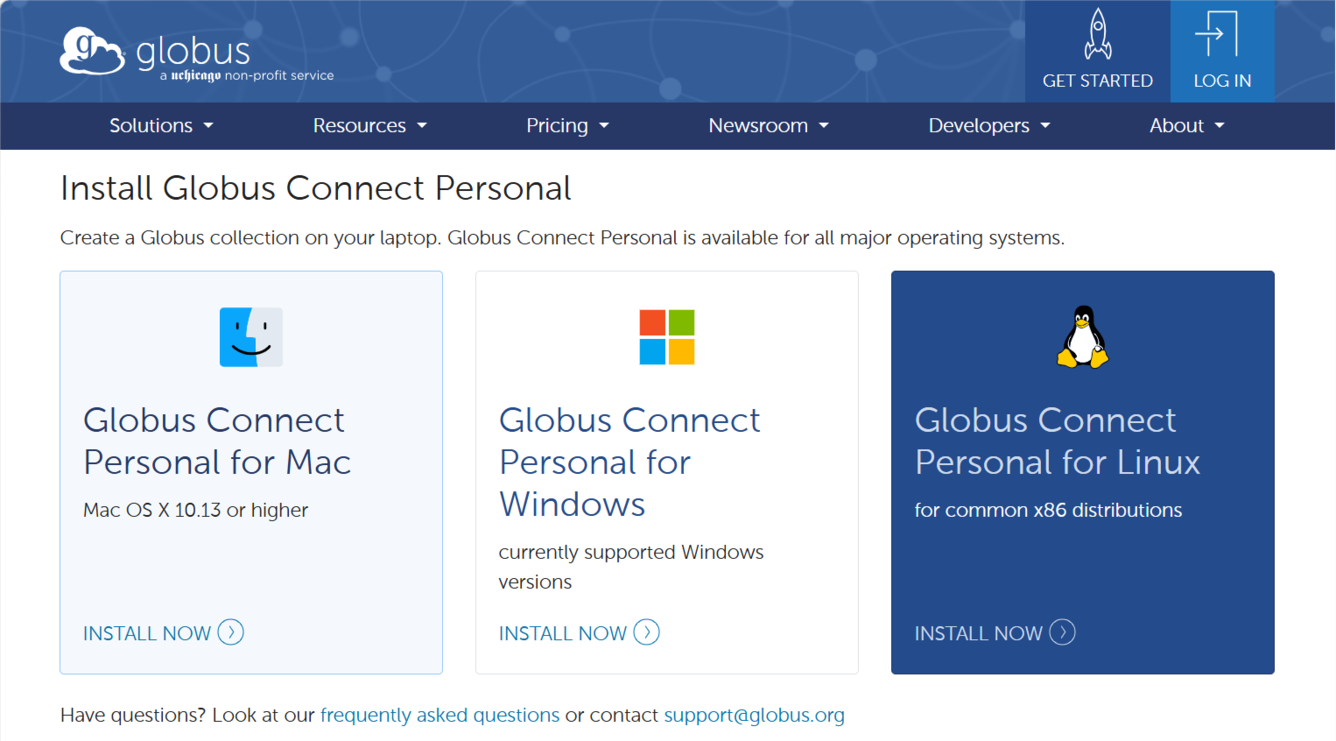Expand the Developers dropdown arrow

[x=1044, y=126]
